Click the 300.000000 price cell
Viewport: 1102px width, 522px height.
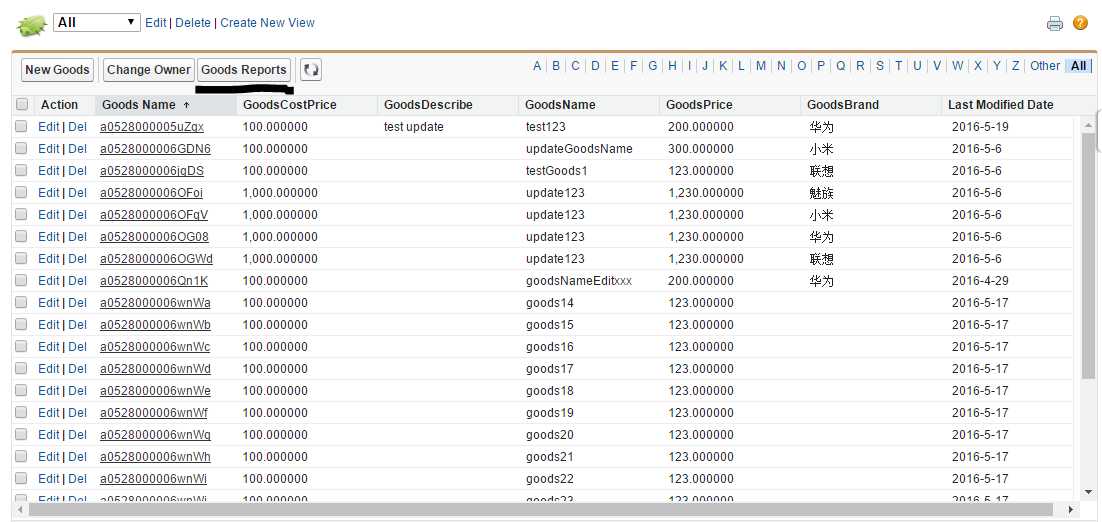coord(701,149)
